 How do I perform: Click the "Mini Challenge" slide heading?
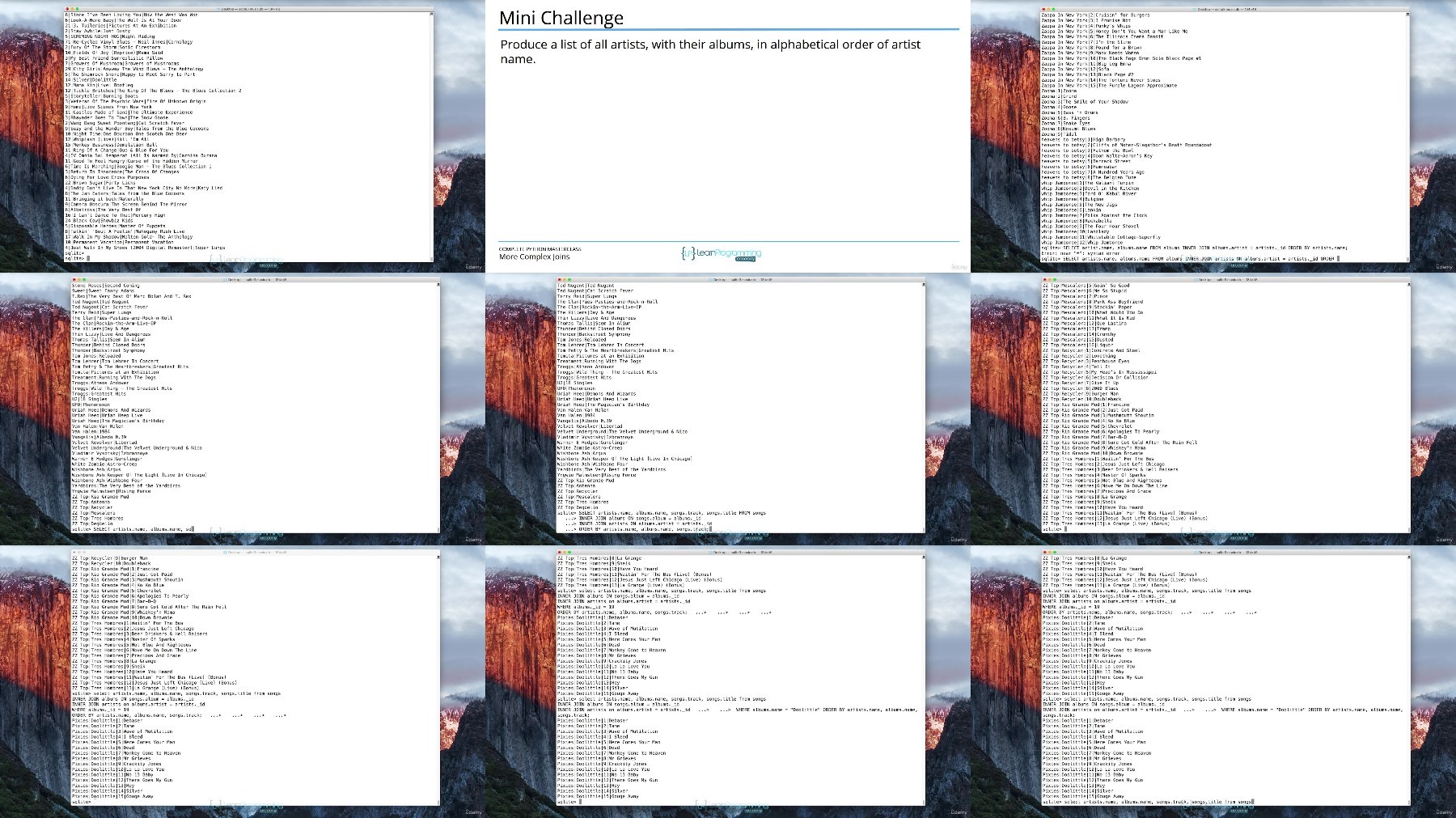(561, 18)
